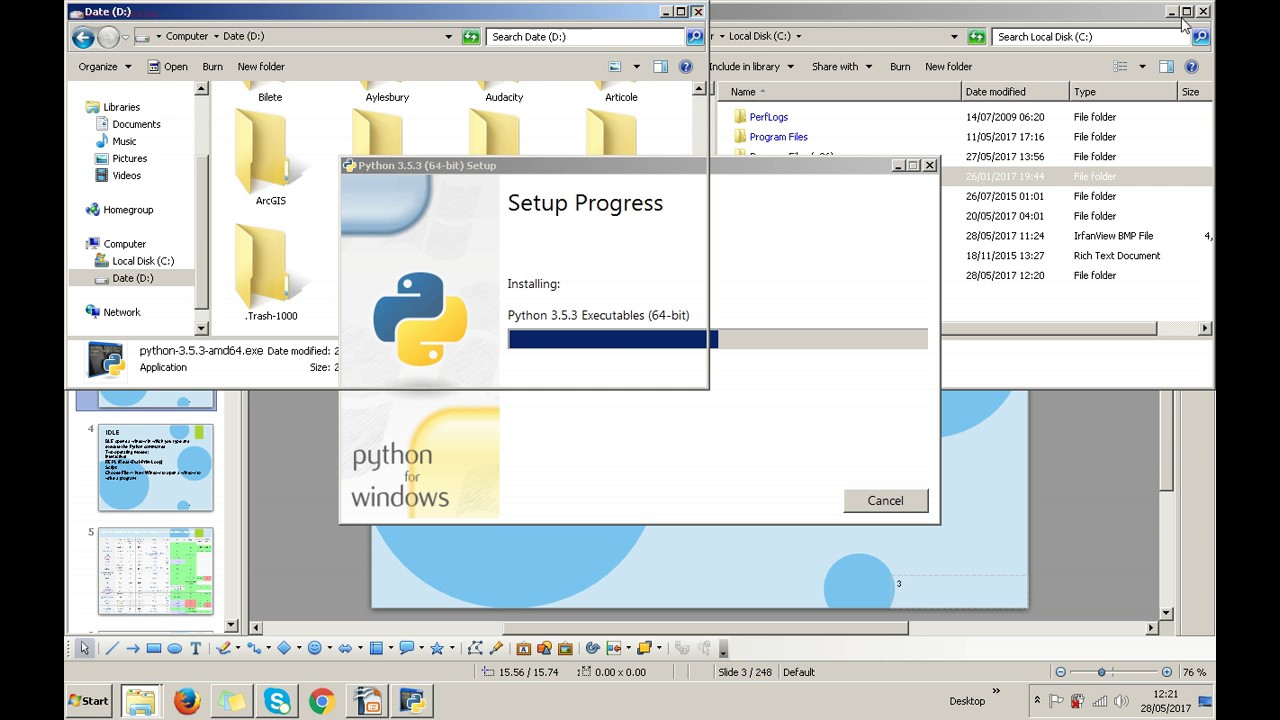1280x720 pixels.
Task: Click the Symbol Shapes smiley icon
Action: pos(315,648)
